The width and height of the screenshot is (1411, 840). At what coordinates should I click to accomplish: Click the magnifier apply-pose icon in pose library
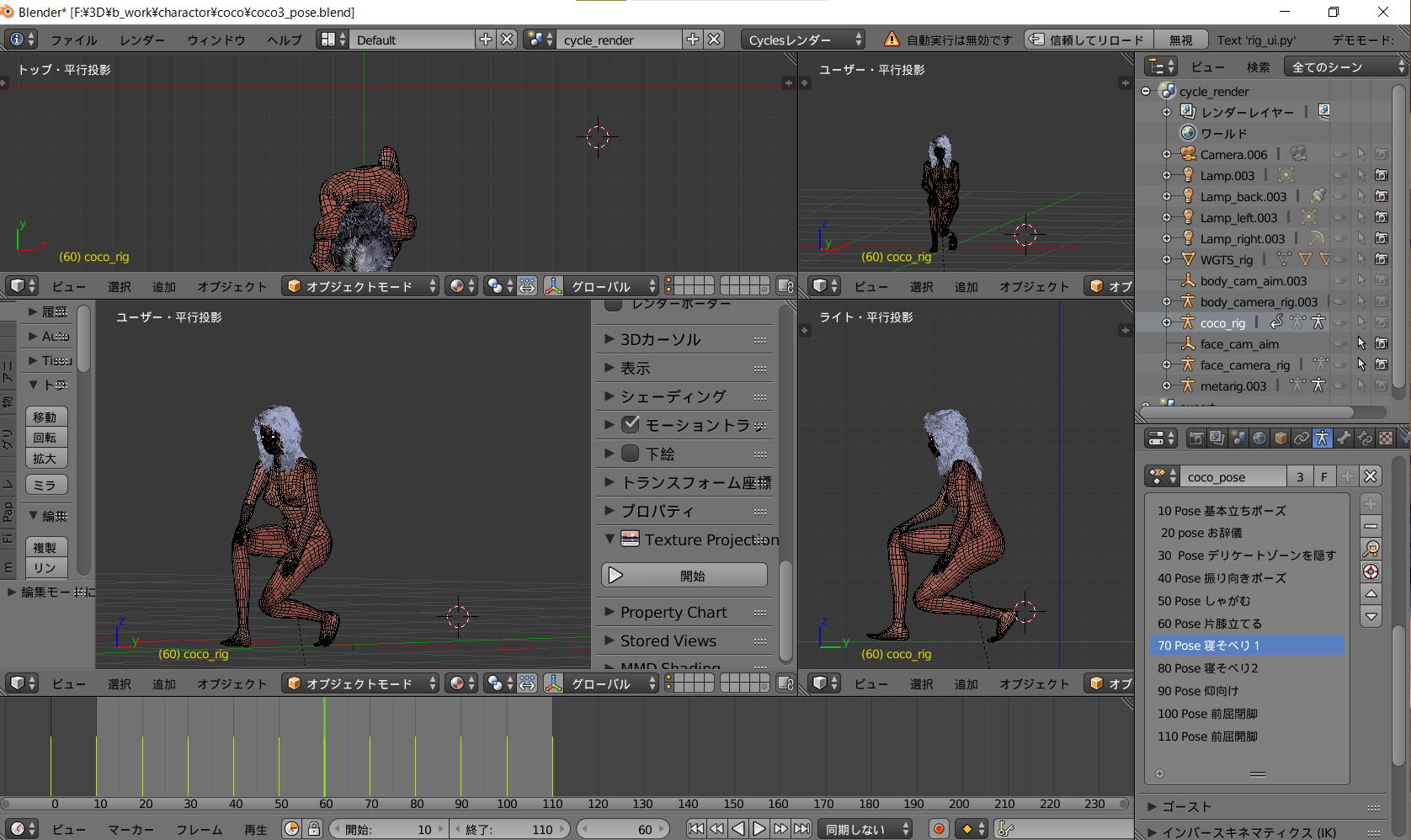click(1371, 549)
